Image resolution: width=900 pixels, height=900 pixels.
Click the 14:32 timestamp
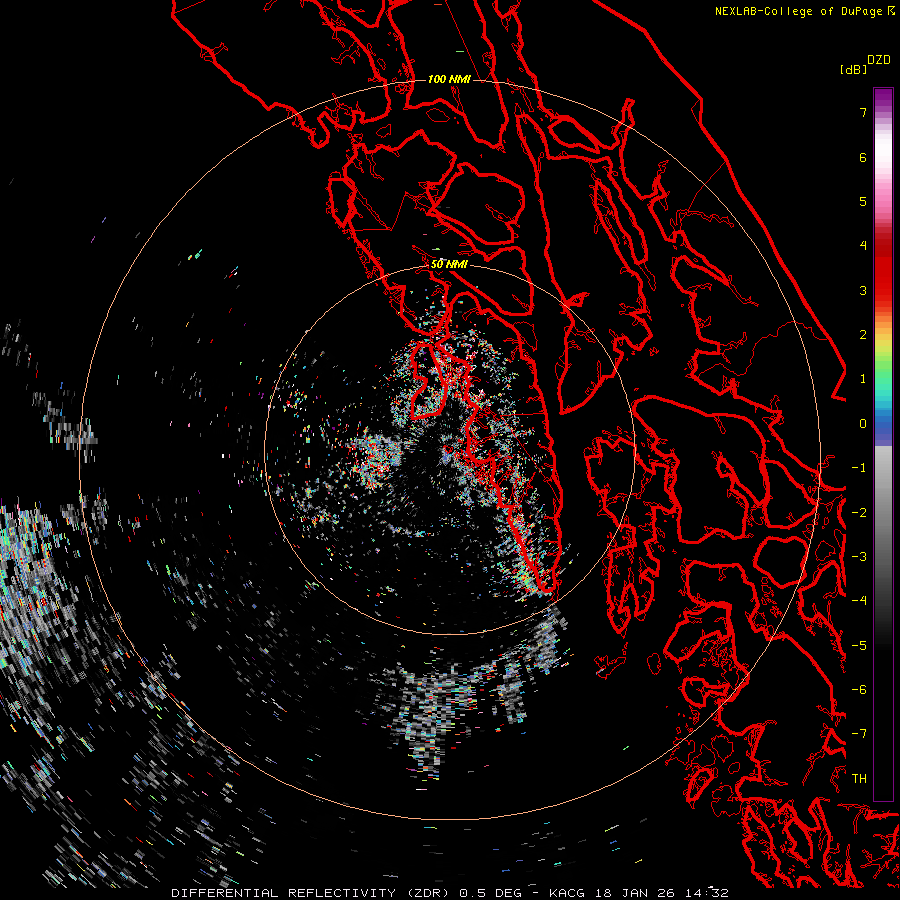(707, 893)
